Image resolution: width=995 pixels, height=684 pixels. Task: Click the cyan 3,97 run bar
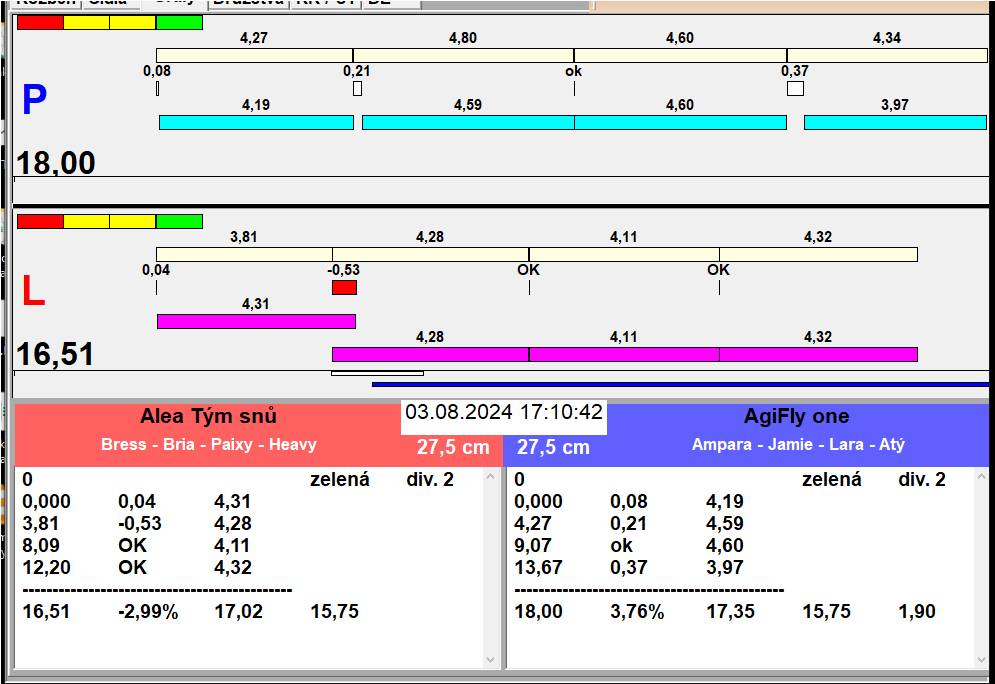895,122
